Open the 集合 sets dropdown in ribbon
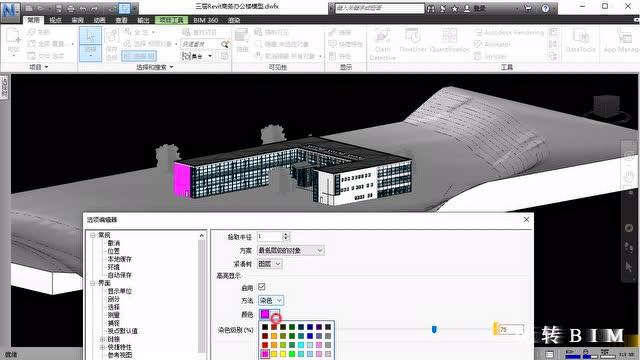640x360 pixels. coord(198,56)
